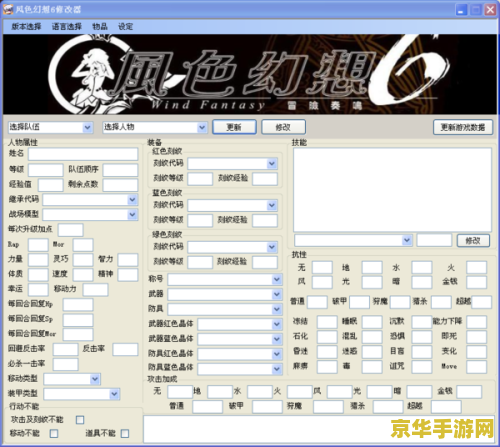Click the 每回合回复Sp input field
The width and height of the screenshot is (500, 447).
click(78, 320)
